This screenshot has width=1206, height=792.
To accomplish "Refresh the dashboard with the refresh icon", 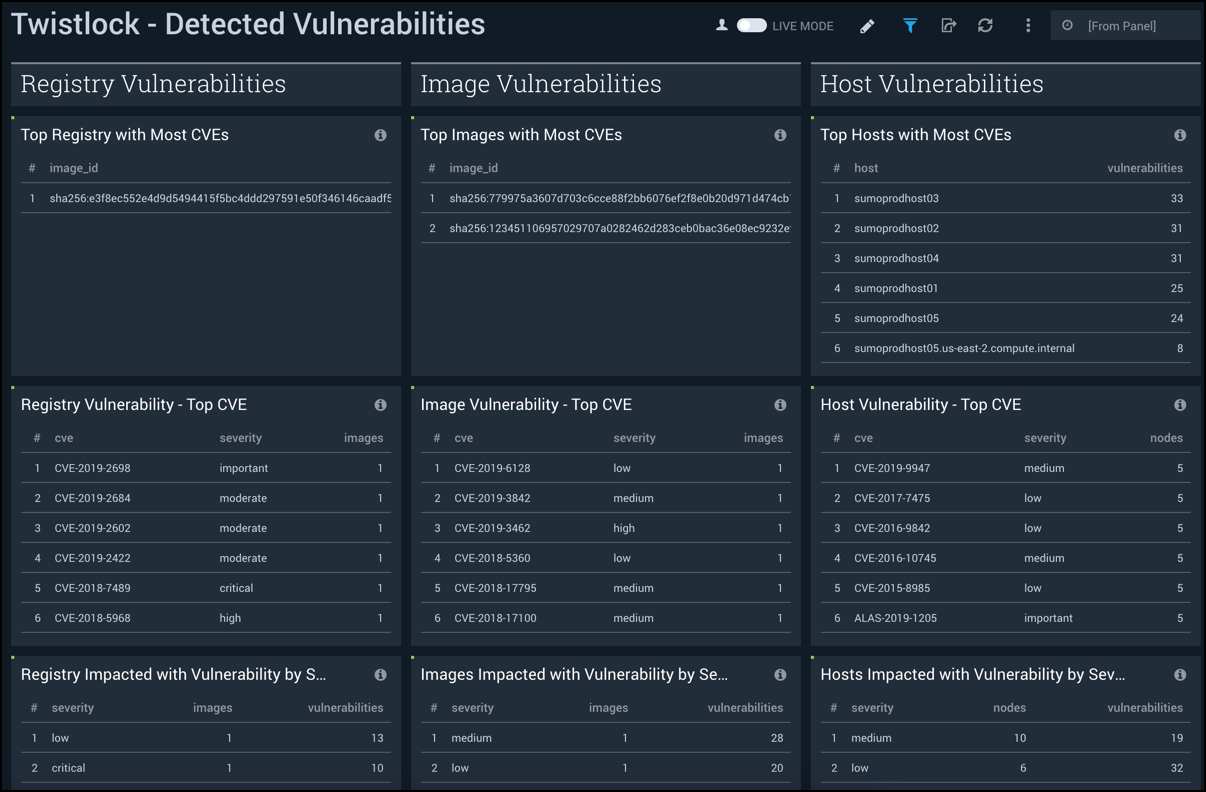I will point(985,25).
